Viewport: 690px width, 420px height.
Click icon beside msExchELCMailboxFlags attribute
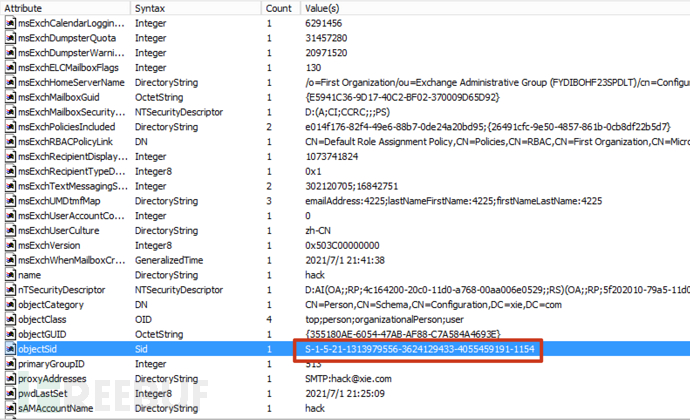click(11, 67)
